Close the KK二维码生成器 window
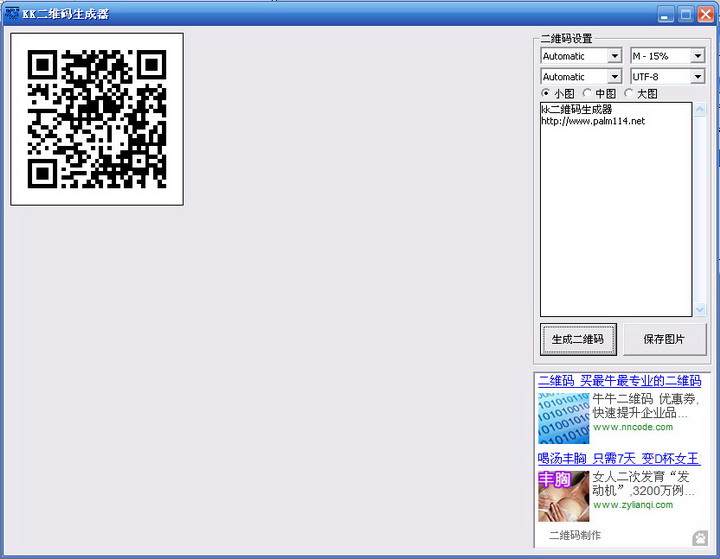 click(706, 14)
